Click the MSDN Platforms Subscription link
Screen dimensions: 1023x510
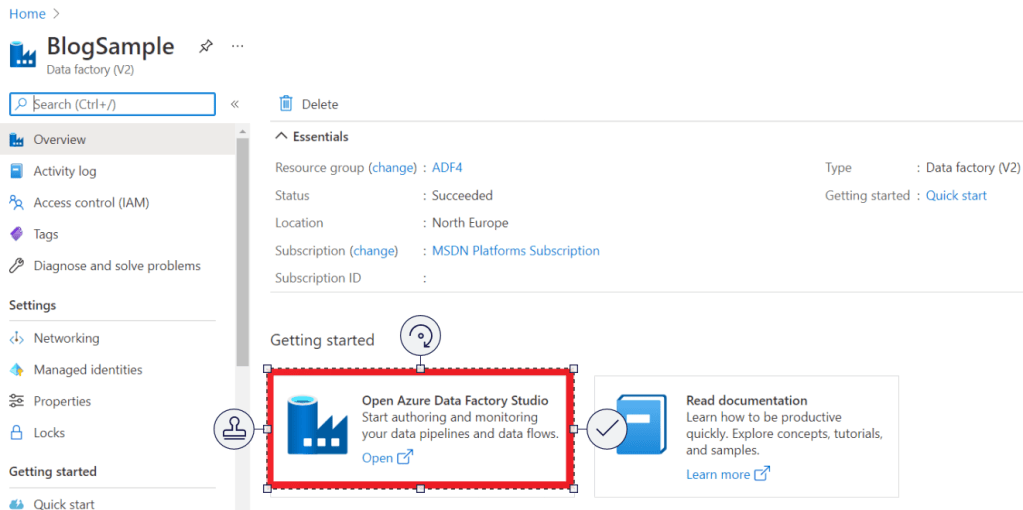(x=515, y=251)
